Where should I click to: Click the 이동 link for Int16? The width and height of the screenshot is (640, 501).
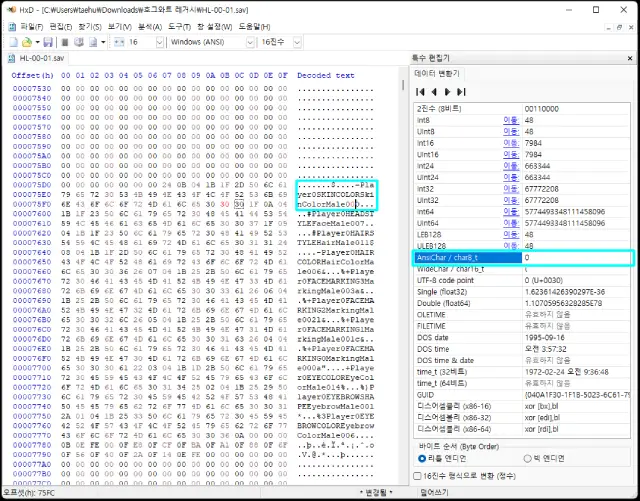click(x=511, y=143)
